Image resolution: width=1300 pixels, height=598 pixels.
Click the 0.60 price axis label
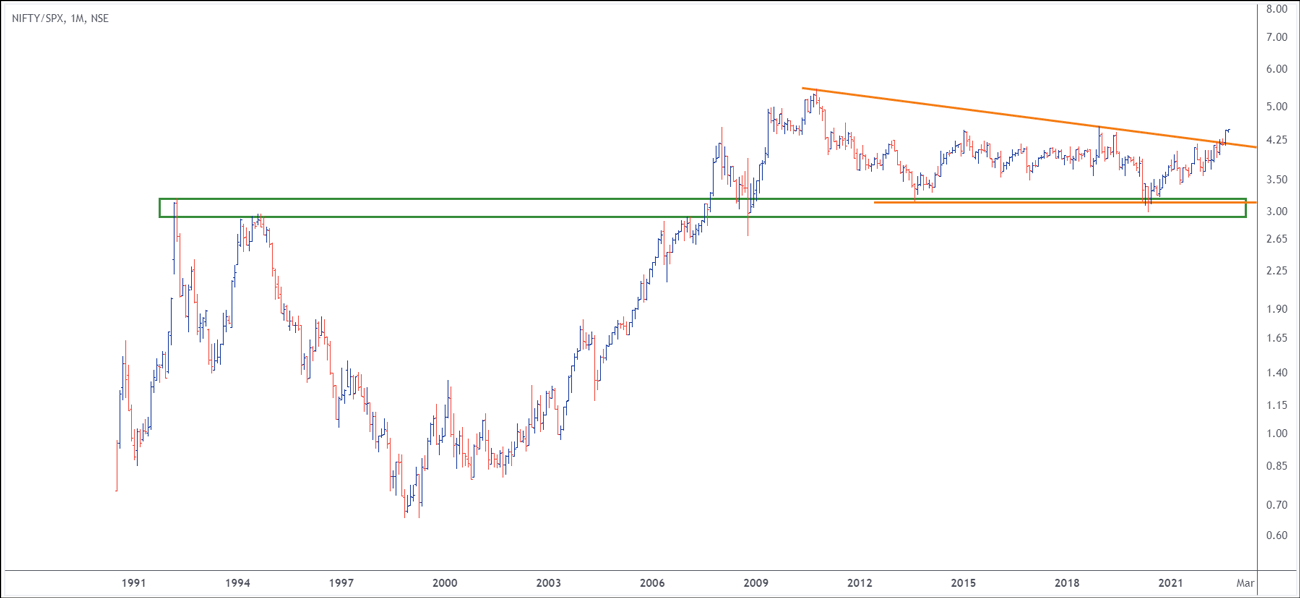pyautogui.click(x=1277, y=535)
